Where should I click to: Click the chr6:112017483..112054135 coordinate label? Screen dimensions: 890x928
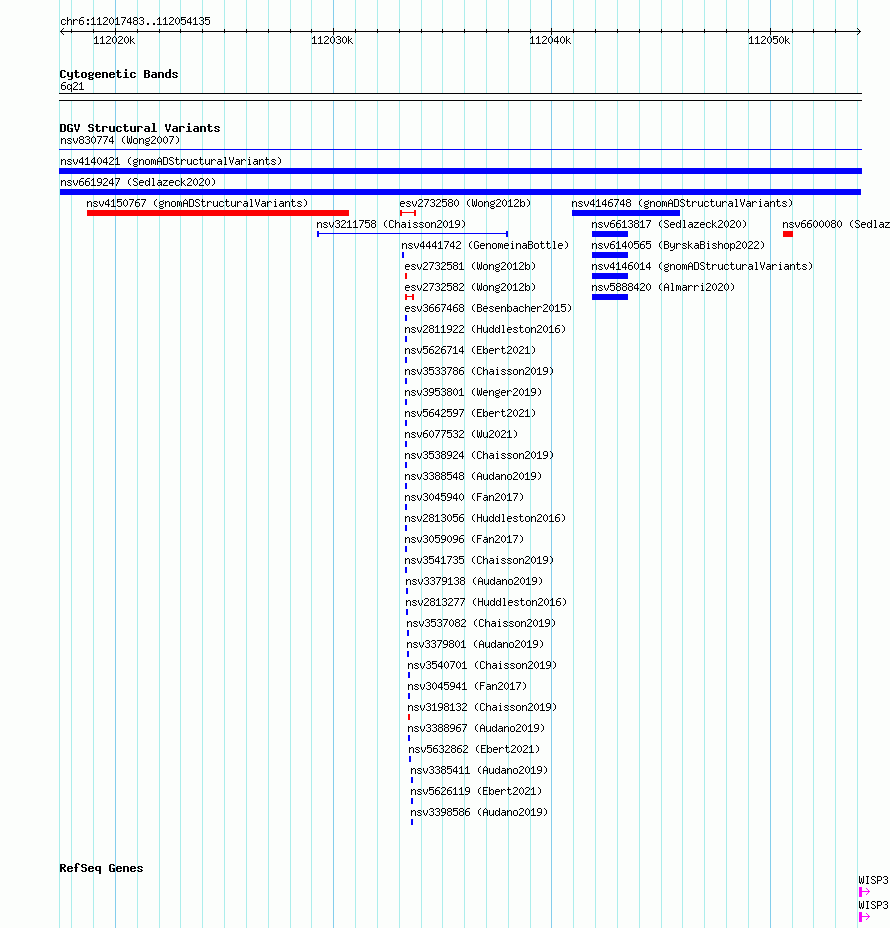tap(135, 21)
